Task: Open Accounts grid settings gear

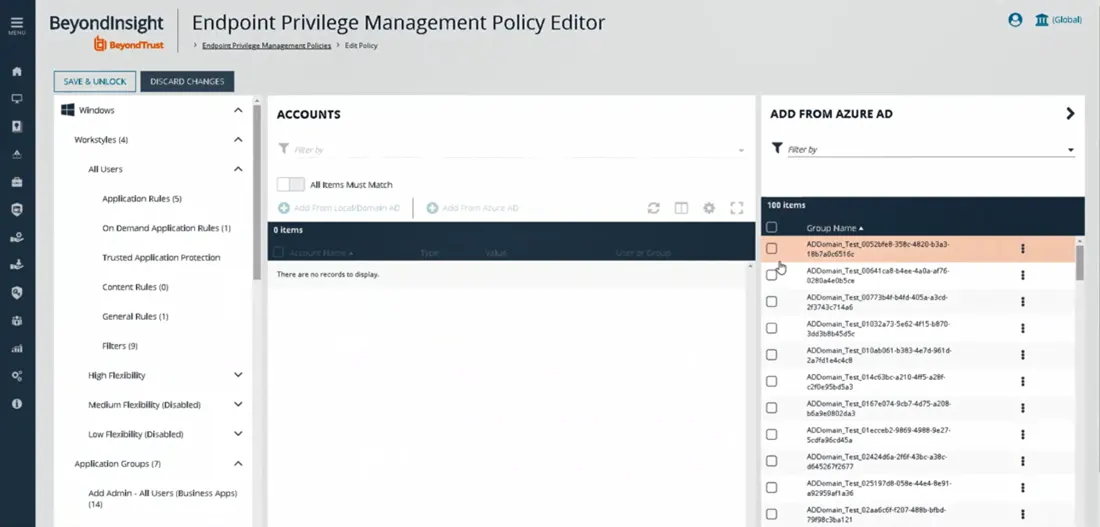Action: click(x=709, y=208)
